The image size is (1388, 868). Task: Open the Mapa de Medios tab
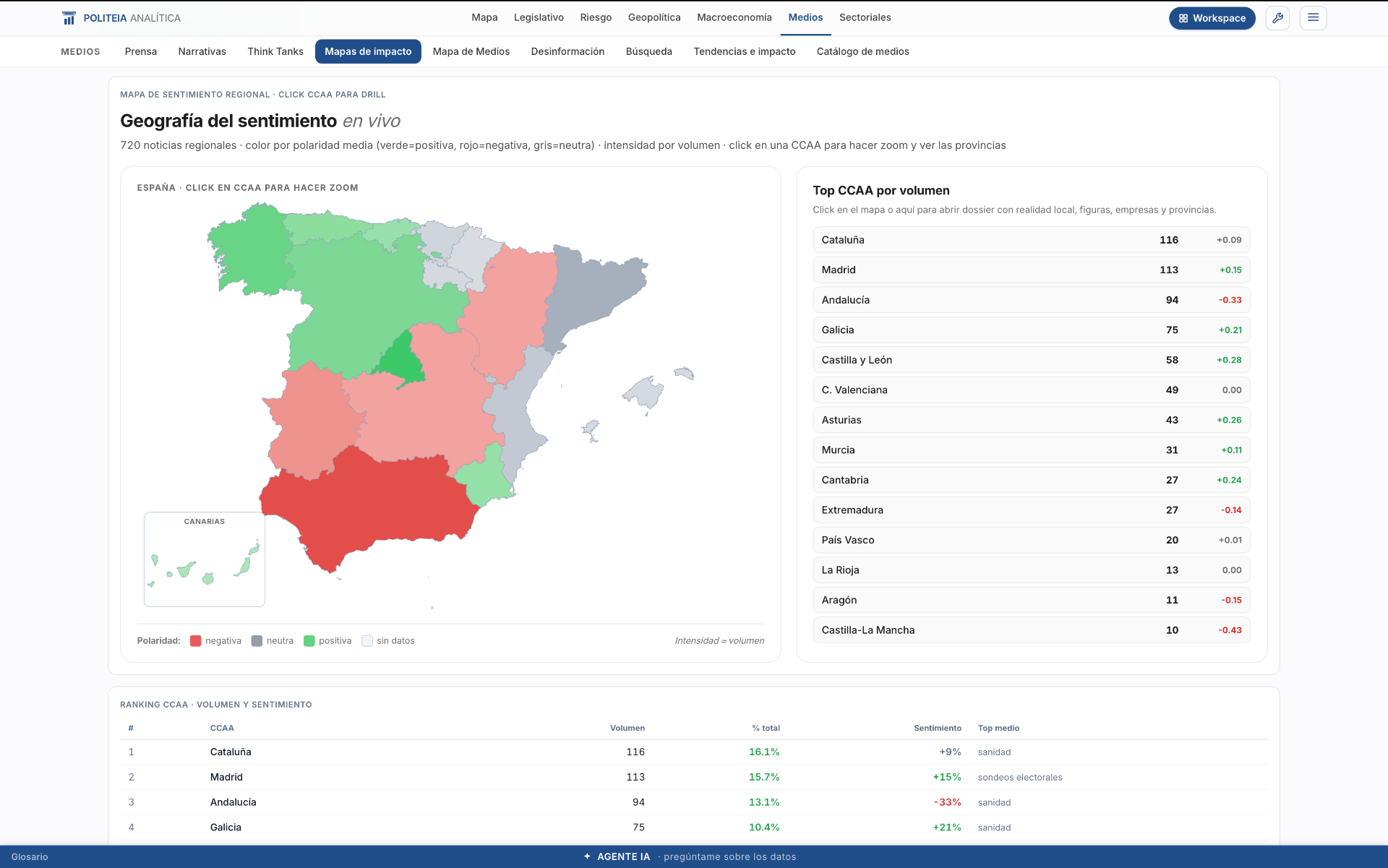[x=471, y=51]
